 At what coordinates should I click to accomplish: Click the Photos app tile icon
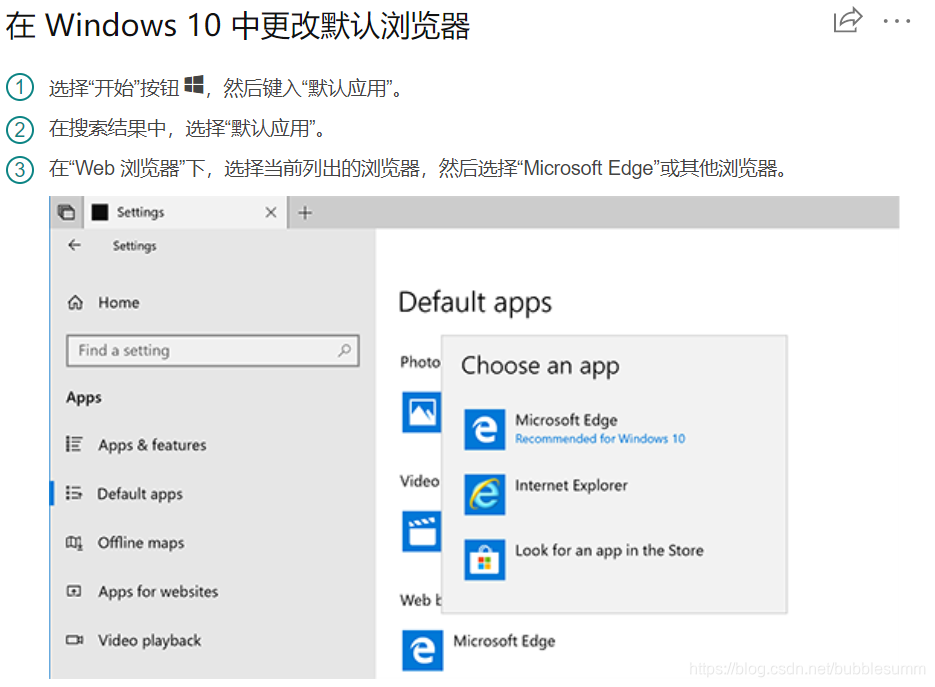(x=422, y=412)
